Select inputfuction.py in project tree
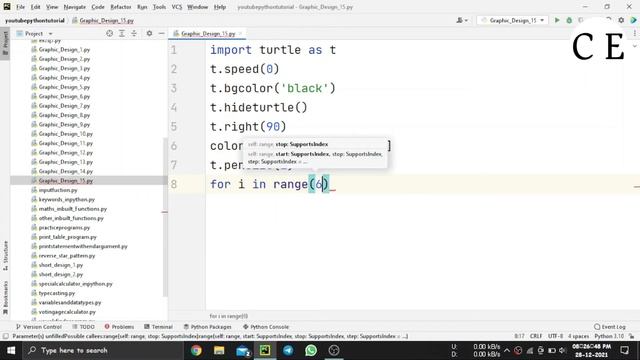The image size is (640, 360). (58, 190)
